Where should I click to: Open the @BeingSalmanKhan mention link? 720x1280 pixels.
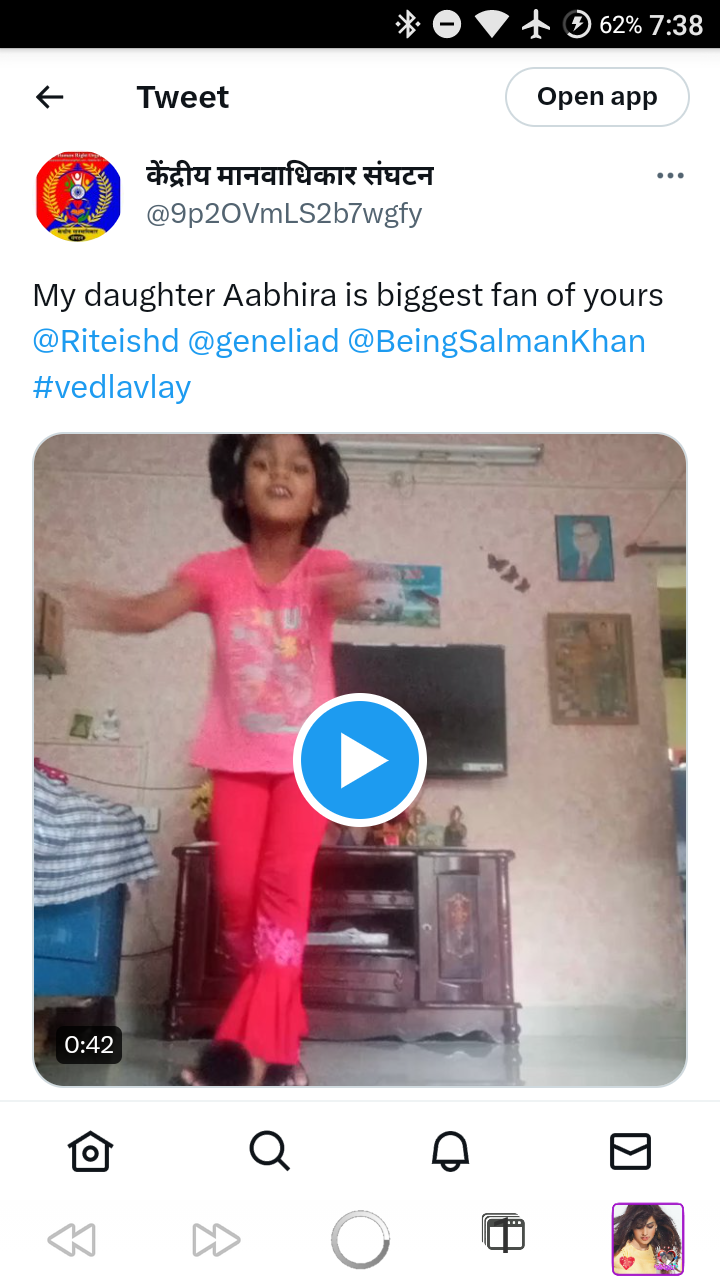click(x=497, y=341)
